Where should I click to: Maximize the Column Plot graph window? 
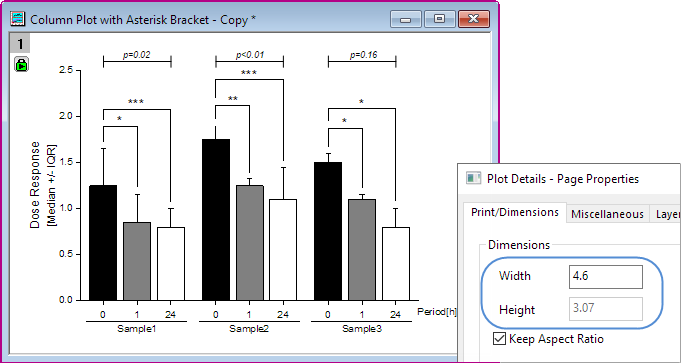point(439,19)
